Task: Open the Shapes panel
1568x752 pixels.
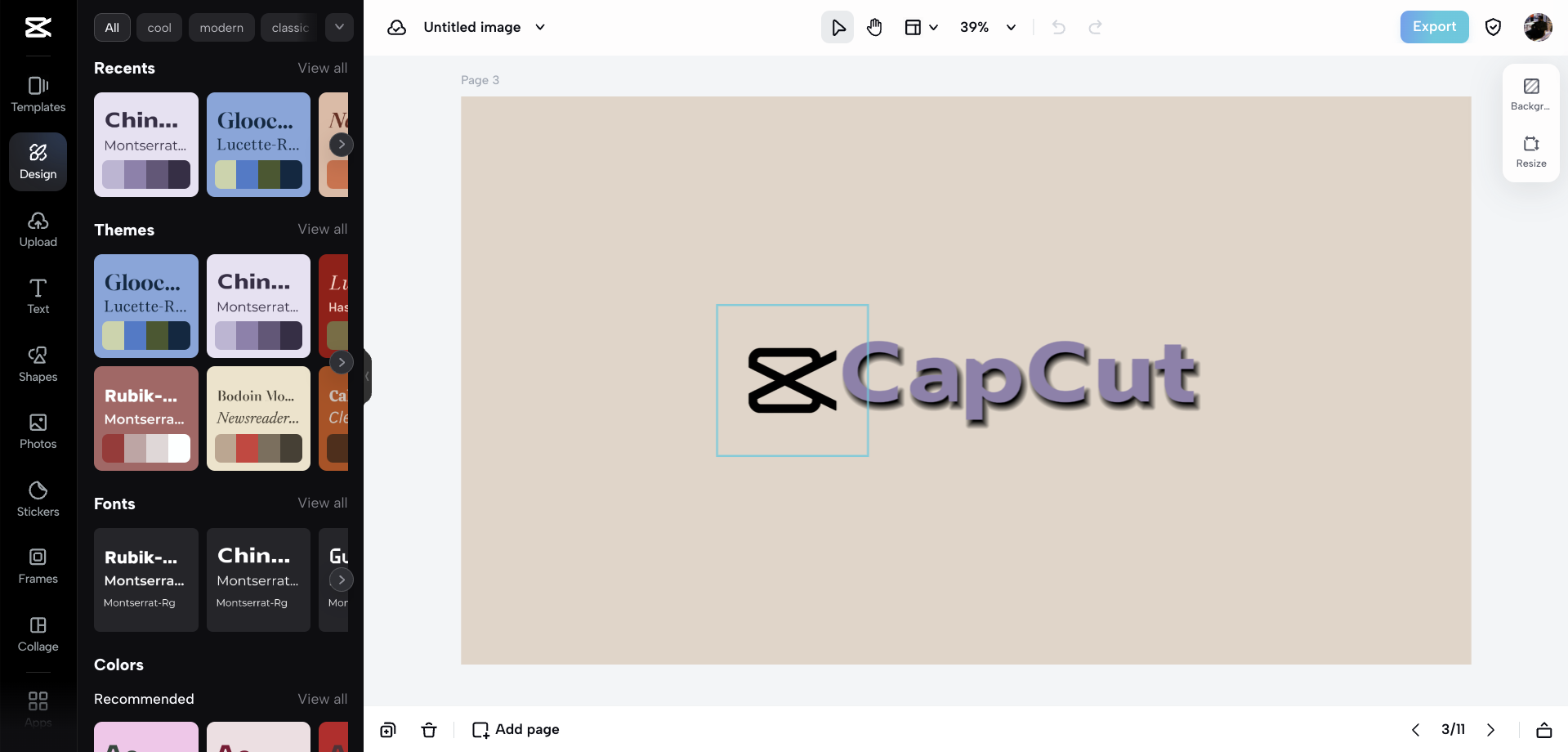Action: (38, 364)
